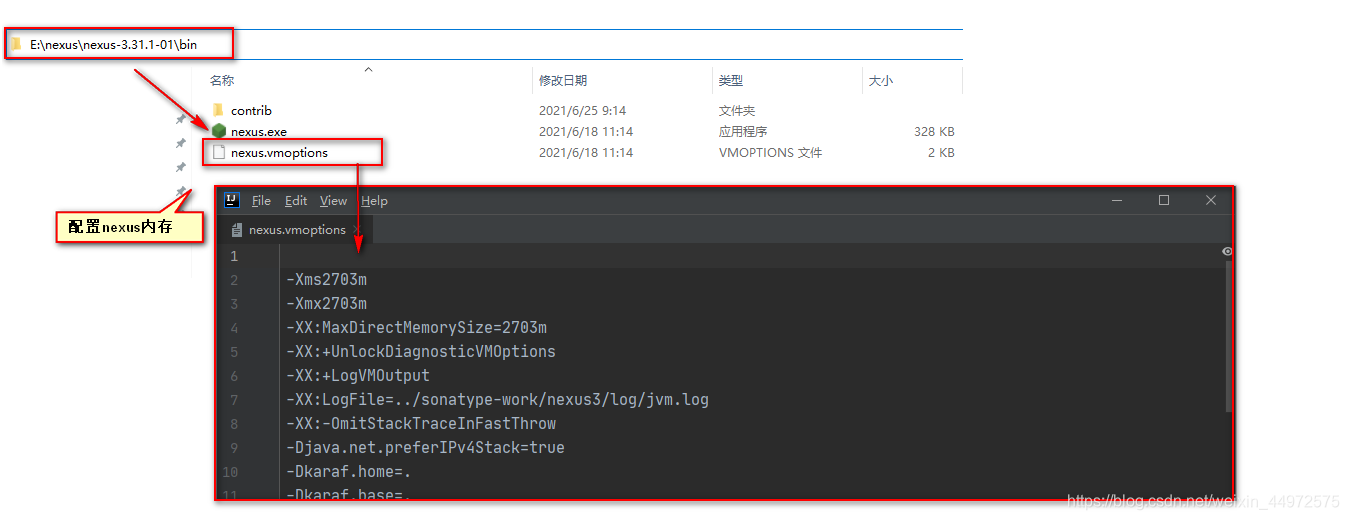
Task: Open the File menu
Action: pos(261,201)
